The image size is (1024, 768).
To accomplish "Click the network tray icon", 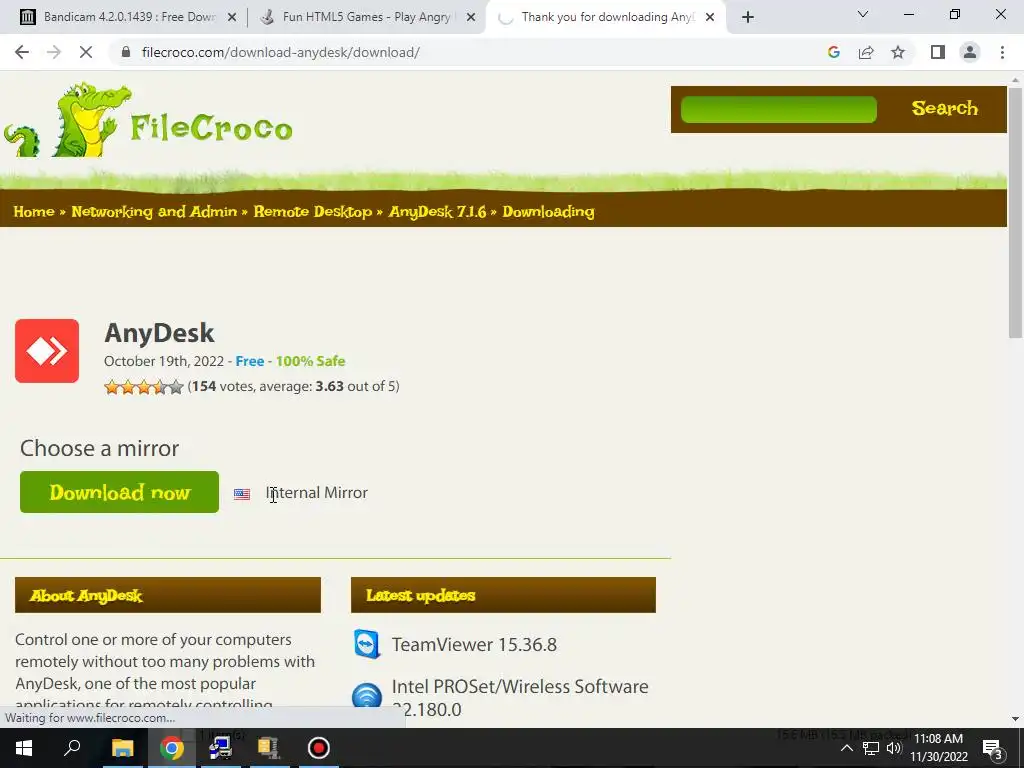I will tap(871, 748).
